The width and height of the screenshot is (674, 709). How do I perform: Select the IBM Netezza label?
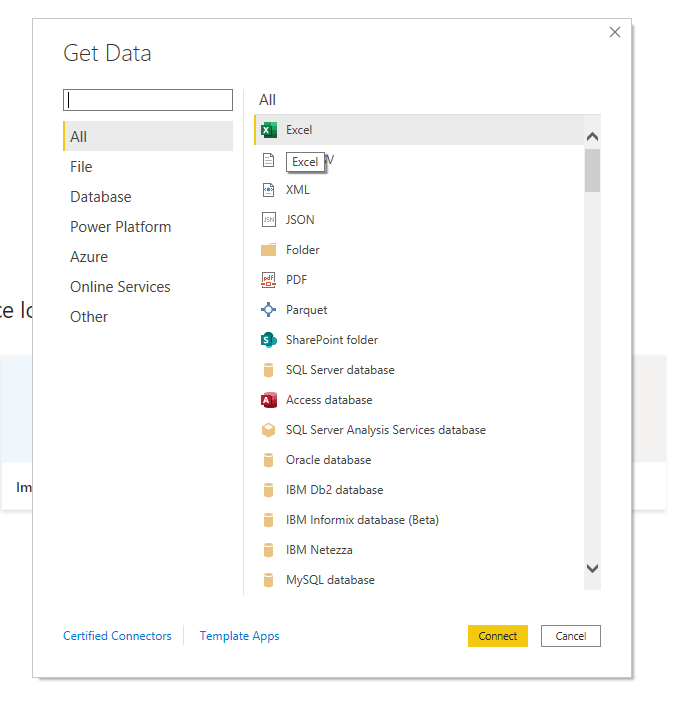pyautogui.click(x=319, y=550)
